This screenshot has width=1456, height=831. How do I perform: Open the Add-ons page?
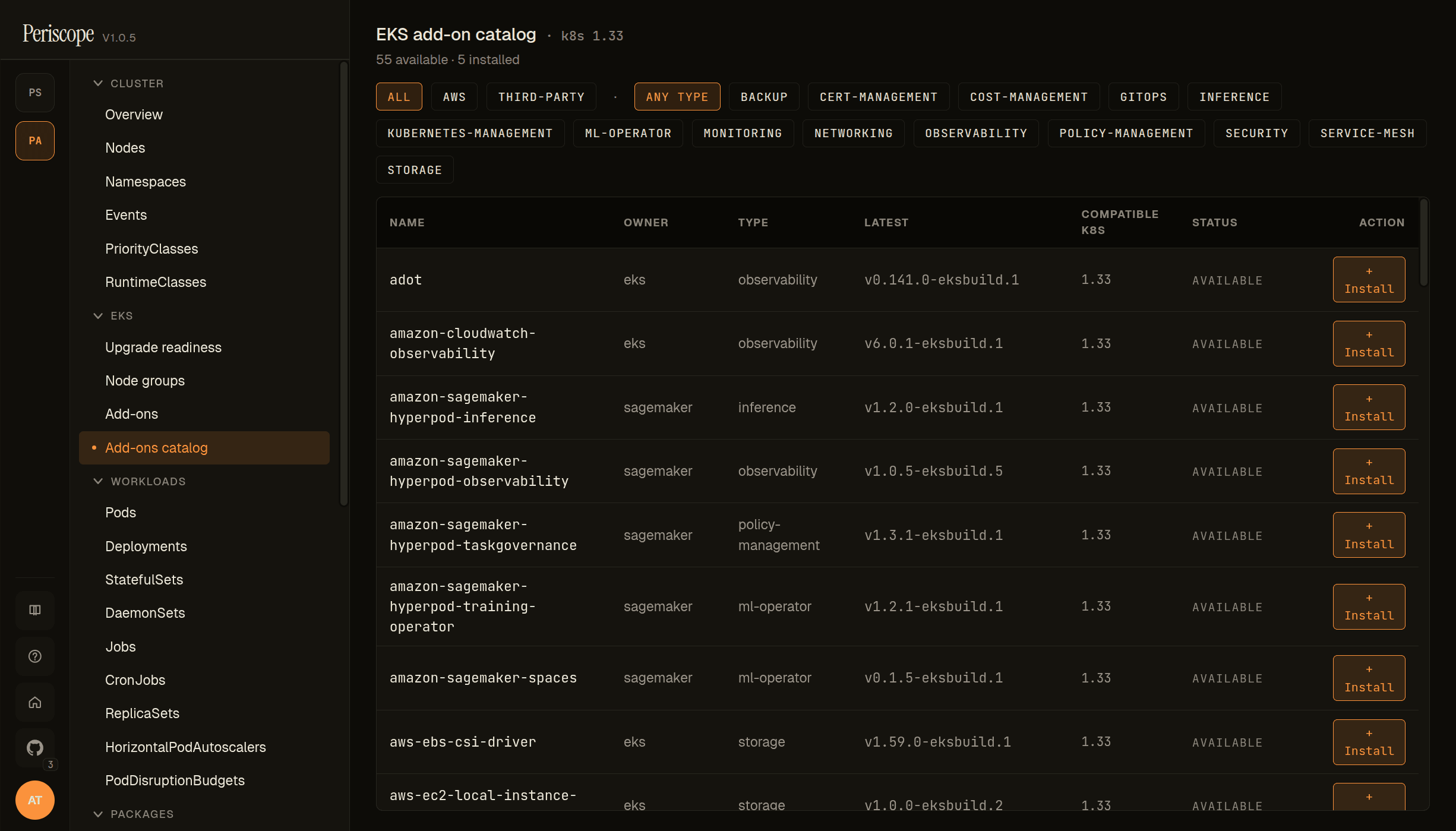click(204, 414)
